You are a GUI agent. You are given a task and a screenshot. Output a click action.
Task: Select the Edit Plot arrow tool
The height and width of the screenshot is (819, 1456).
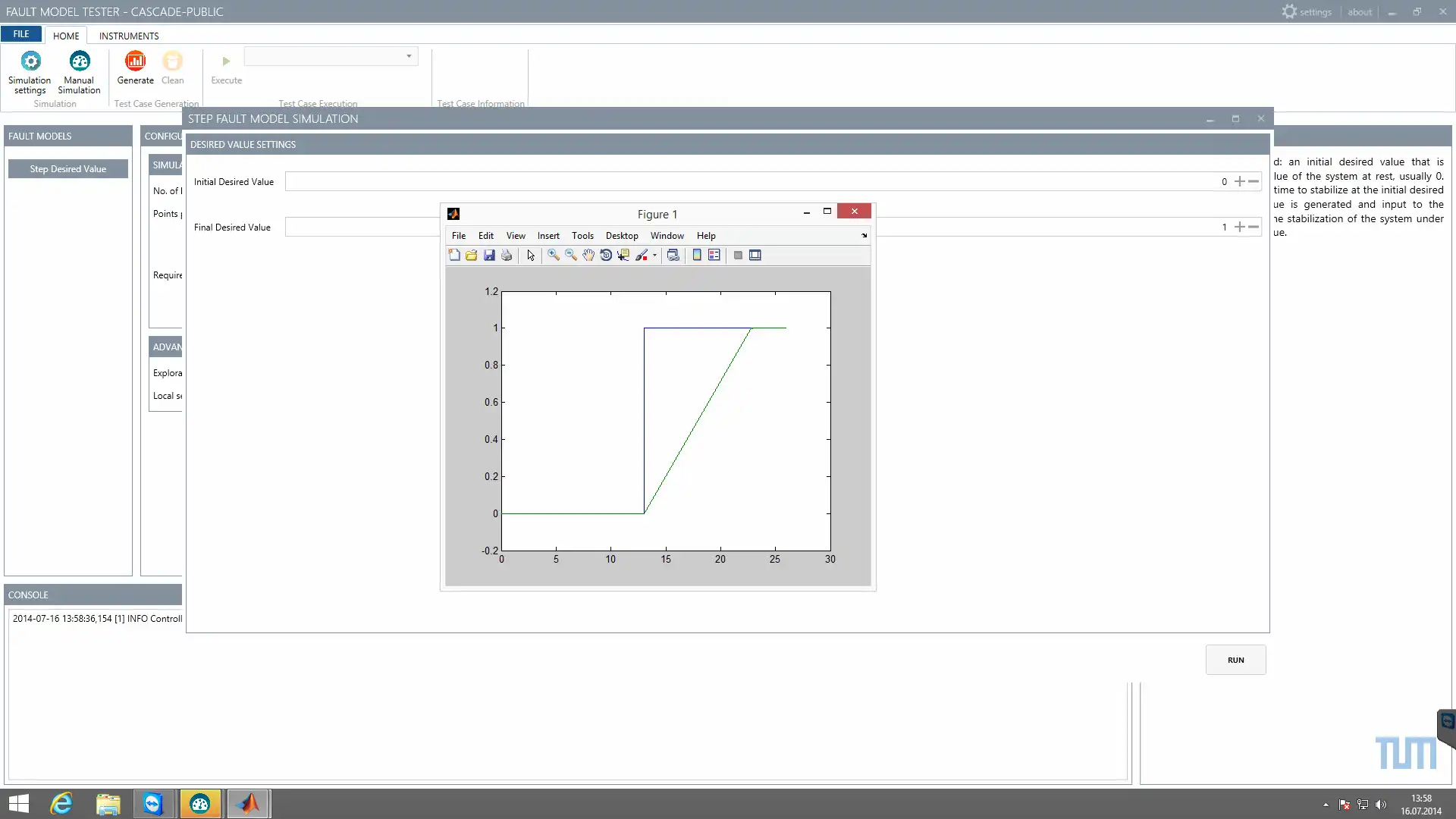coord(531,256)
